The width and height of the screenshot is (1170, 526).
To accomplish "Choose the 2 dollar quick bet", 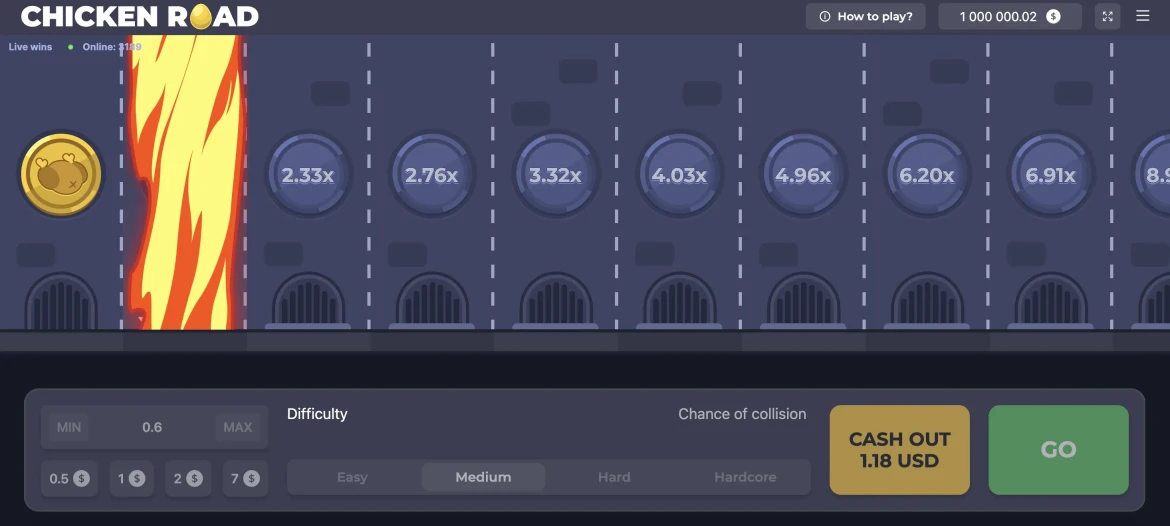I will coord(189,478).
